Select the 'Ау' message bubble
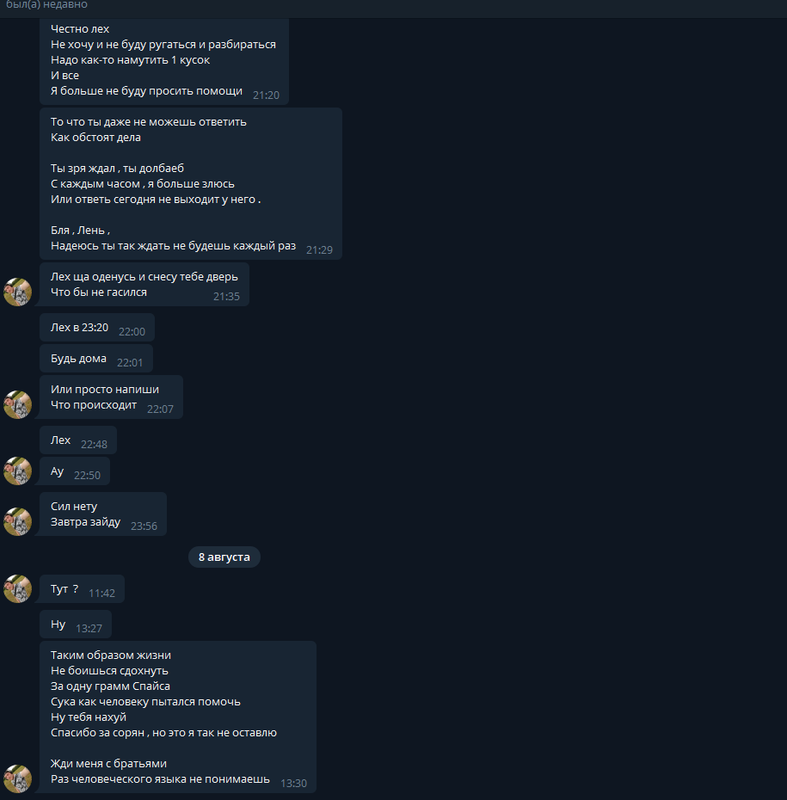Screen dimensions: 787x800 [74, 471]
